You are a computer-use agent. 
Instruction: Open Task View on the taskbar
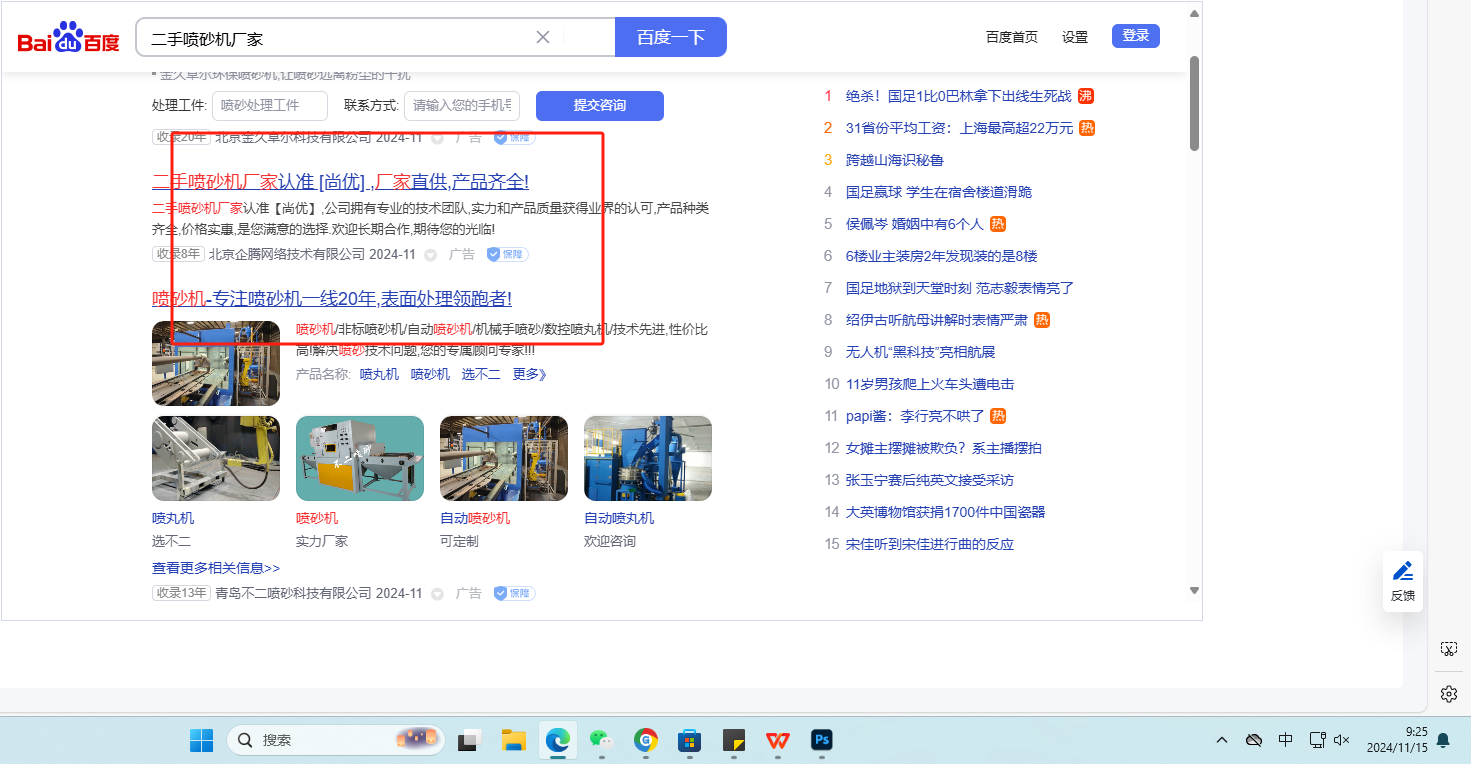coord(469,740)
